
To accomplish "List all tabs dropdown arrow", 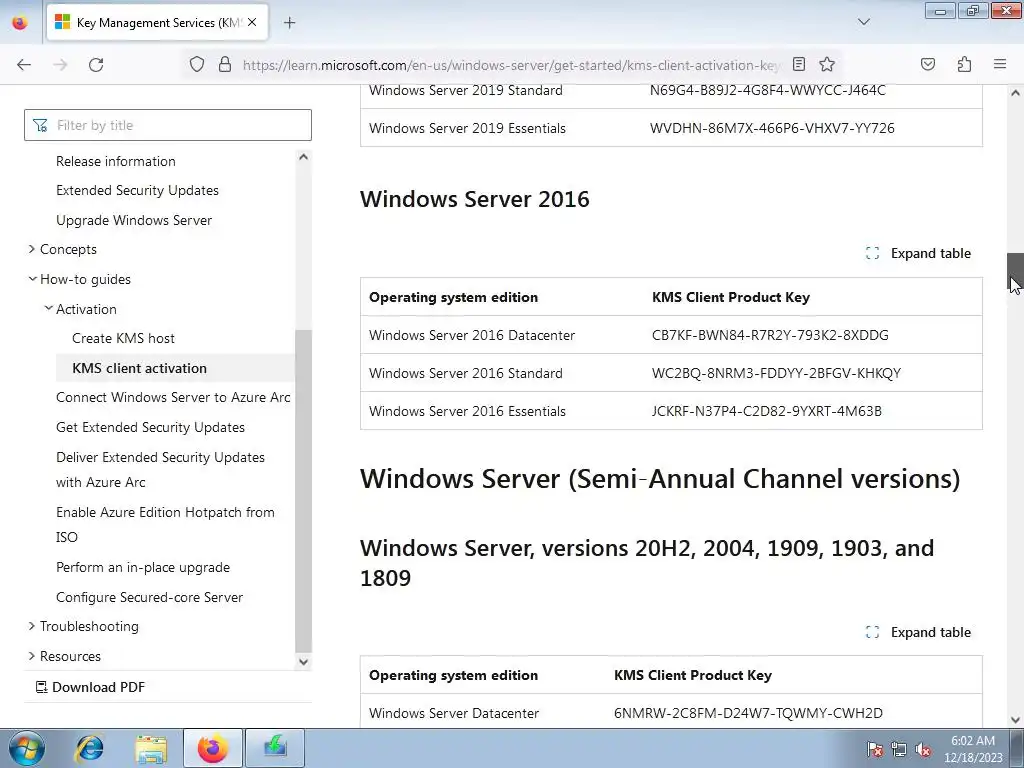I will pos(863,22).
